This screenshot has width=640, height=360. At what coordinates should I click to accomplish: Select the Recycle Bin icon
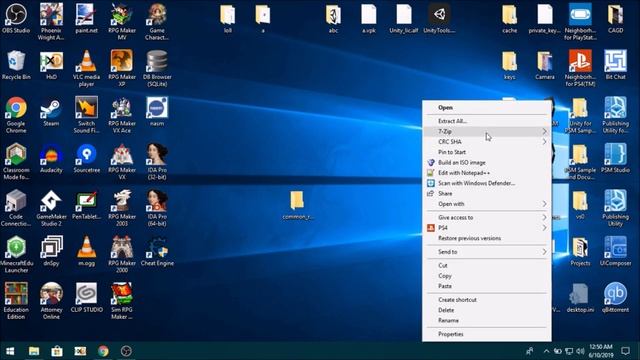pos(16,65)
